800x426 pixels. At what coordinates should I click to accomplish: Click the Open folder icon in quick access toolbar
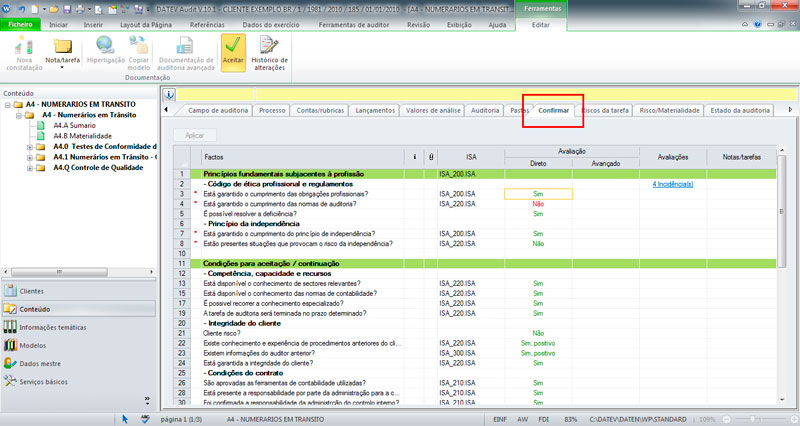[54, 9]
